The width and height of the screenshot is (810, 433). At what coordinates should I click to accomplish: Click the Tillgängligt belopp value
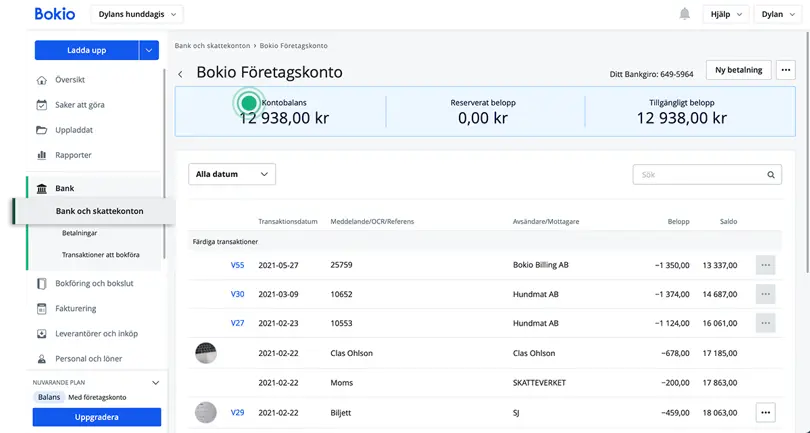[681, 118]
